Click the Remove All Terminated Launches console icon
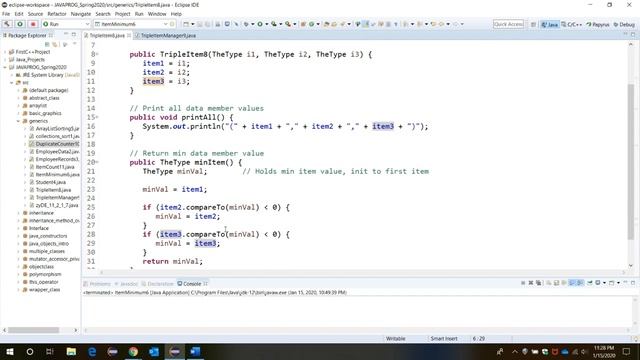 539,283
